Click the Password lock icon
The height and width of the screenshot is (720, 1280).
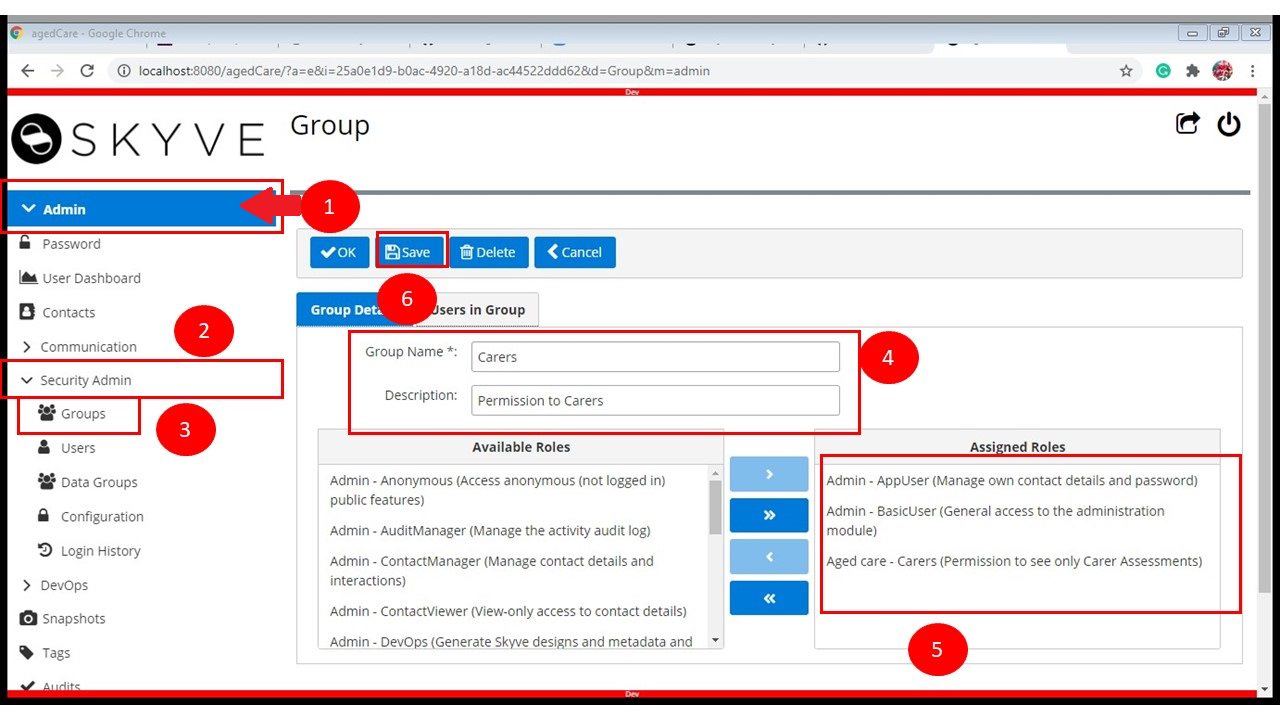pos(27,243)
